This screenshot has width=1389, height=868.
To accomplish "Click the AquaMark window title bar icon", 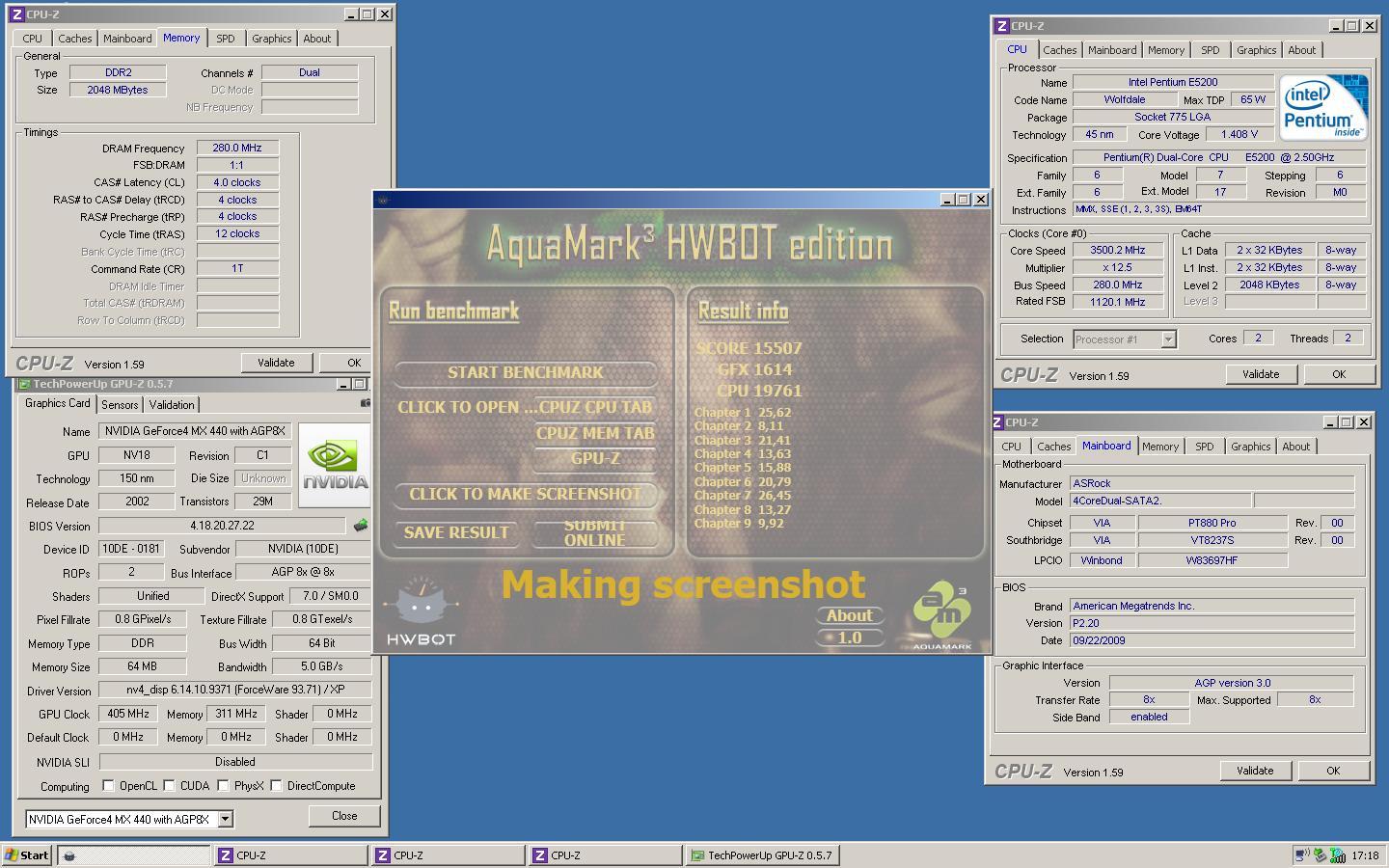I will point(383,200).
